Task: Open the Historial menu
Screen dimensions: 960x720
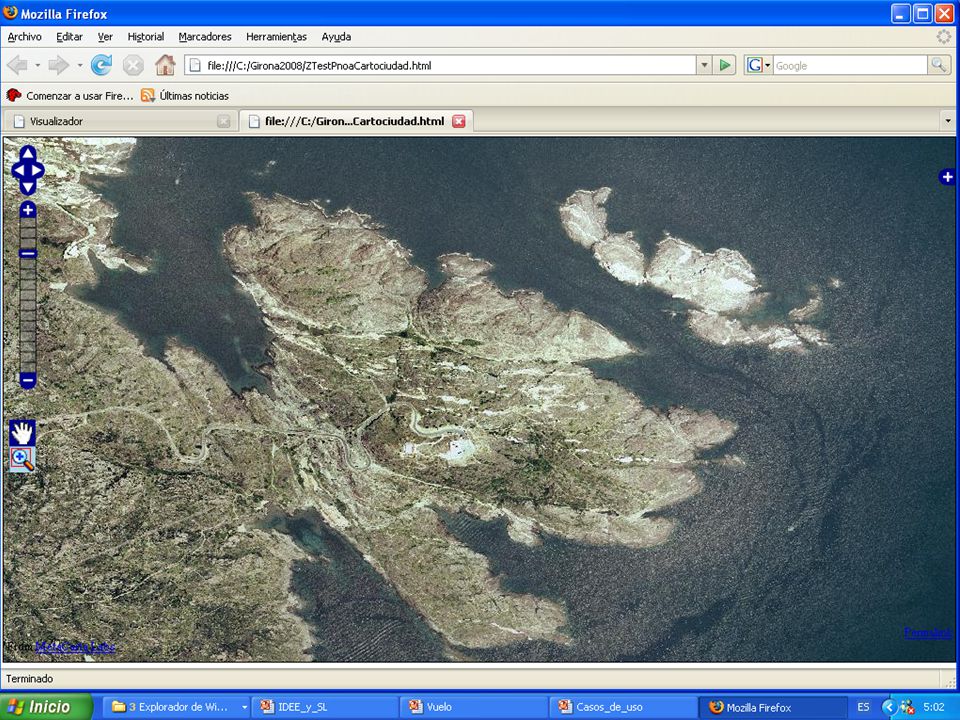Action: point(146,37)
